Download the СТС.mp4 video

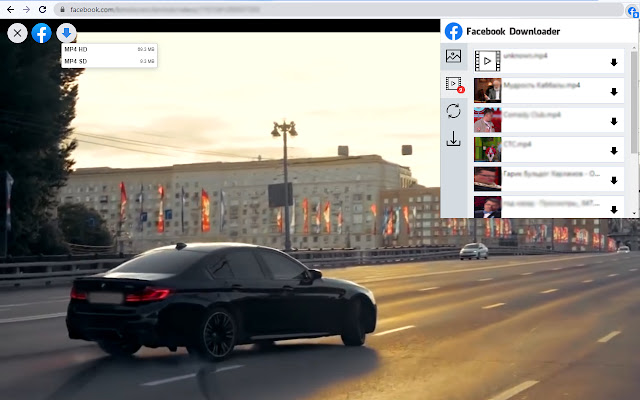click(x=613, y=150)
